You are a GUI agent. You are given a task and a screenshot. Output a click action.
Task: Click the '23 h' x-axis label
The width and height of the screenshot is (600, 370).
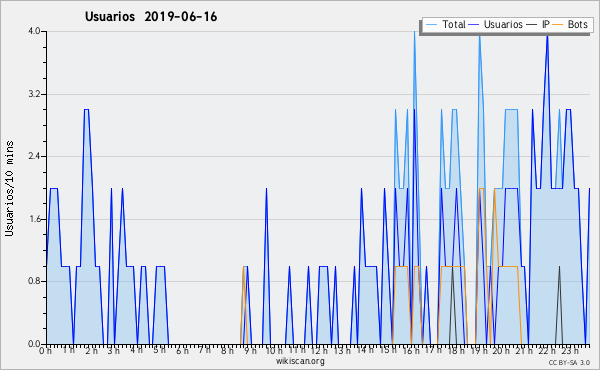click(x=569, y=351)
